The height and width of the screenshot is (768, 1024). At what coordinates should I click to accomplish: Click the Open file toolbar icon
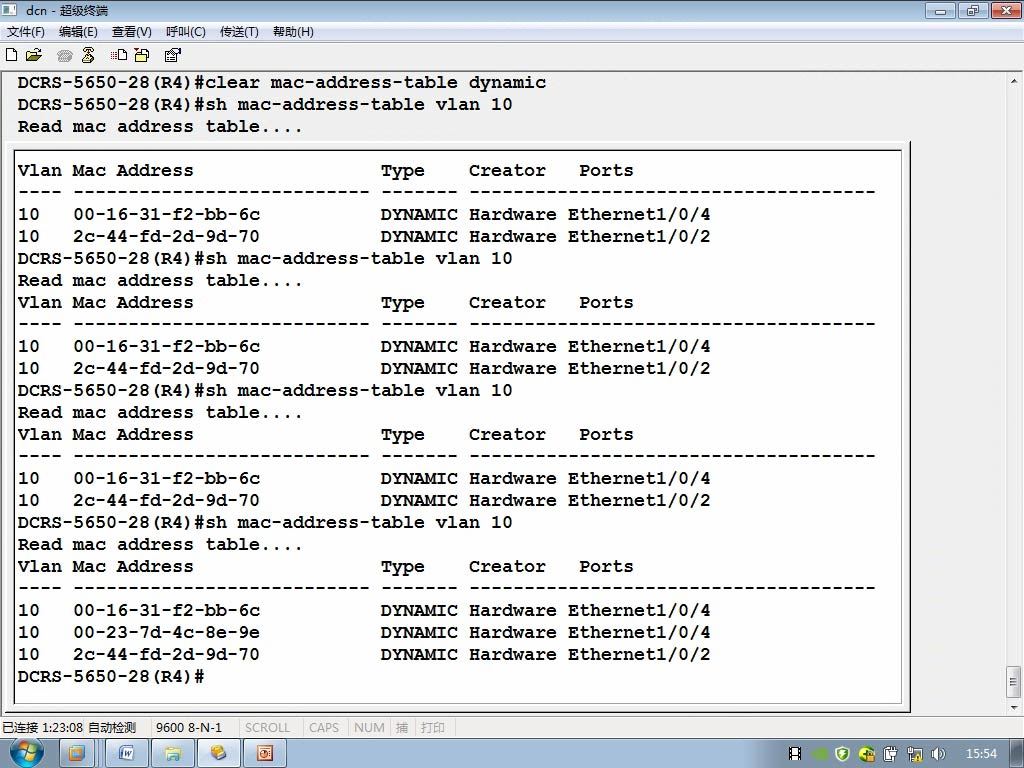coord(33,55)
